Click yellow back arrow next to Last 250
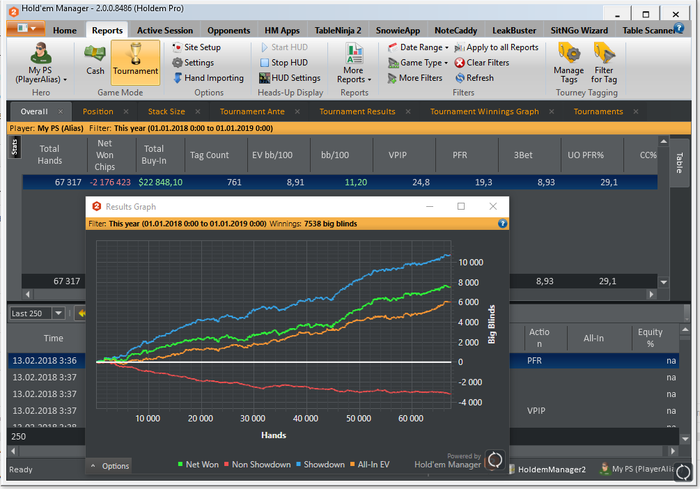The height and width of the screenshot is (489, 700). point(82,313)
